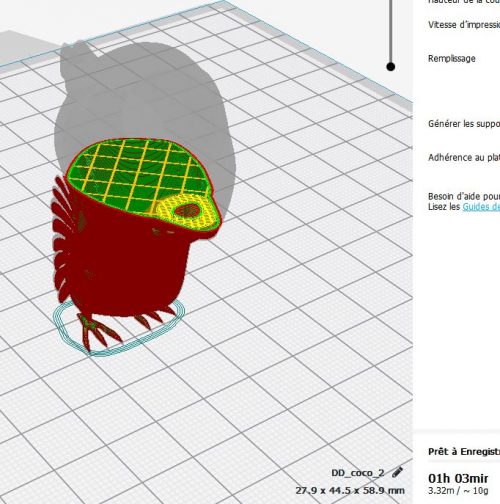Viewport: 500px width, 504px height.
Task: Click the chicken's front left foot
Action: coord(97,331)
